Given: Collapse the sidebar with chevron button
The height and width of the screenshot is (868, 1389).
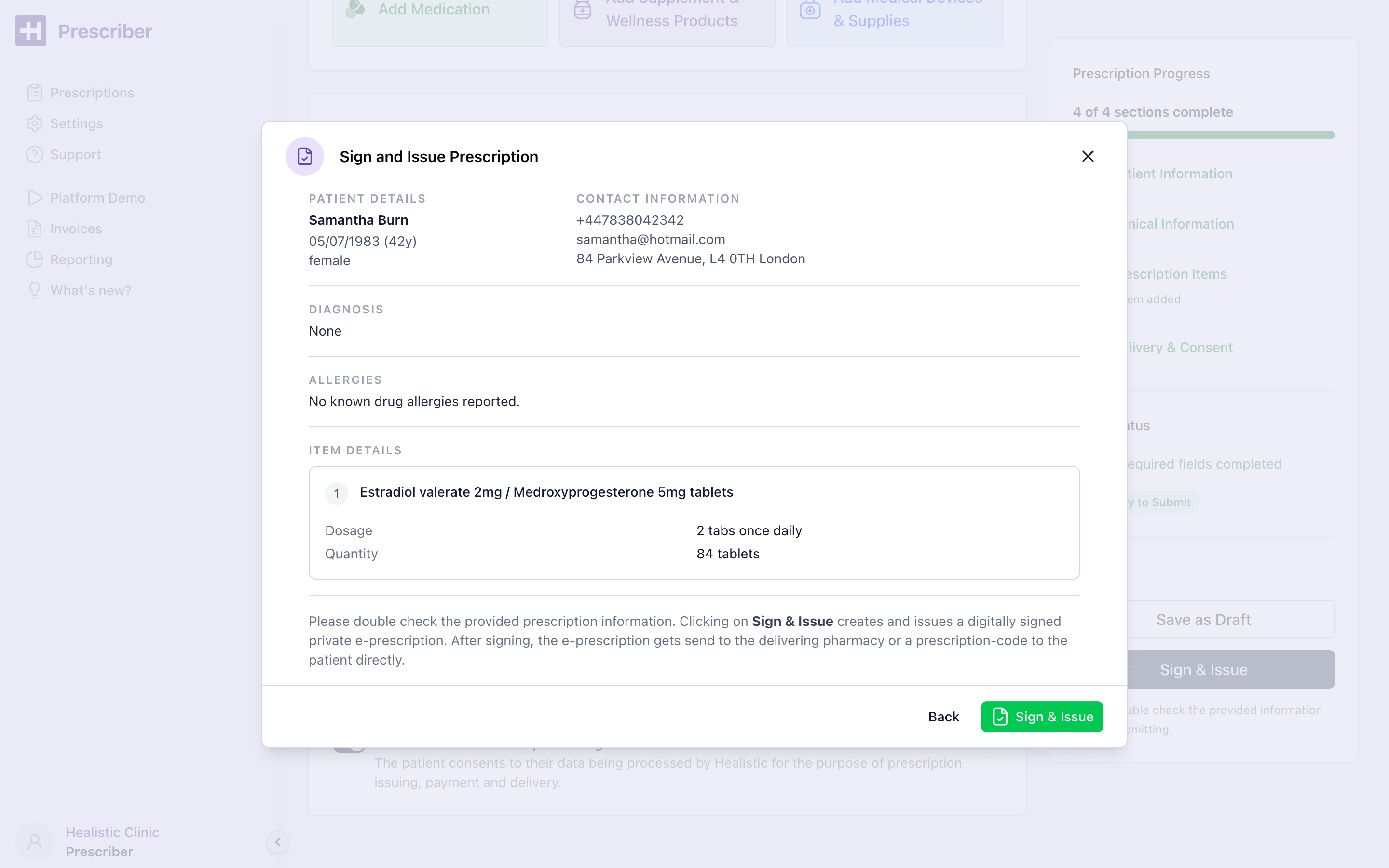Looking at the screenshot, I should coord(278,842).
